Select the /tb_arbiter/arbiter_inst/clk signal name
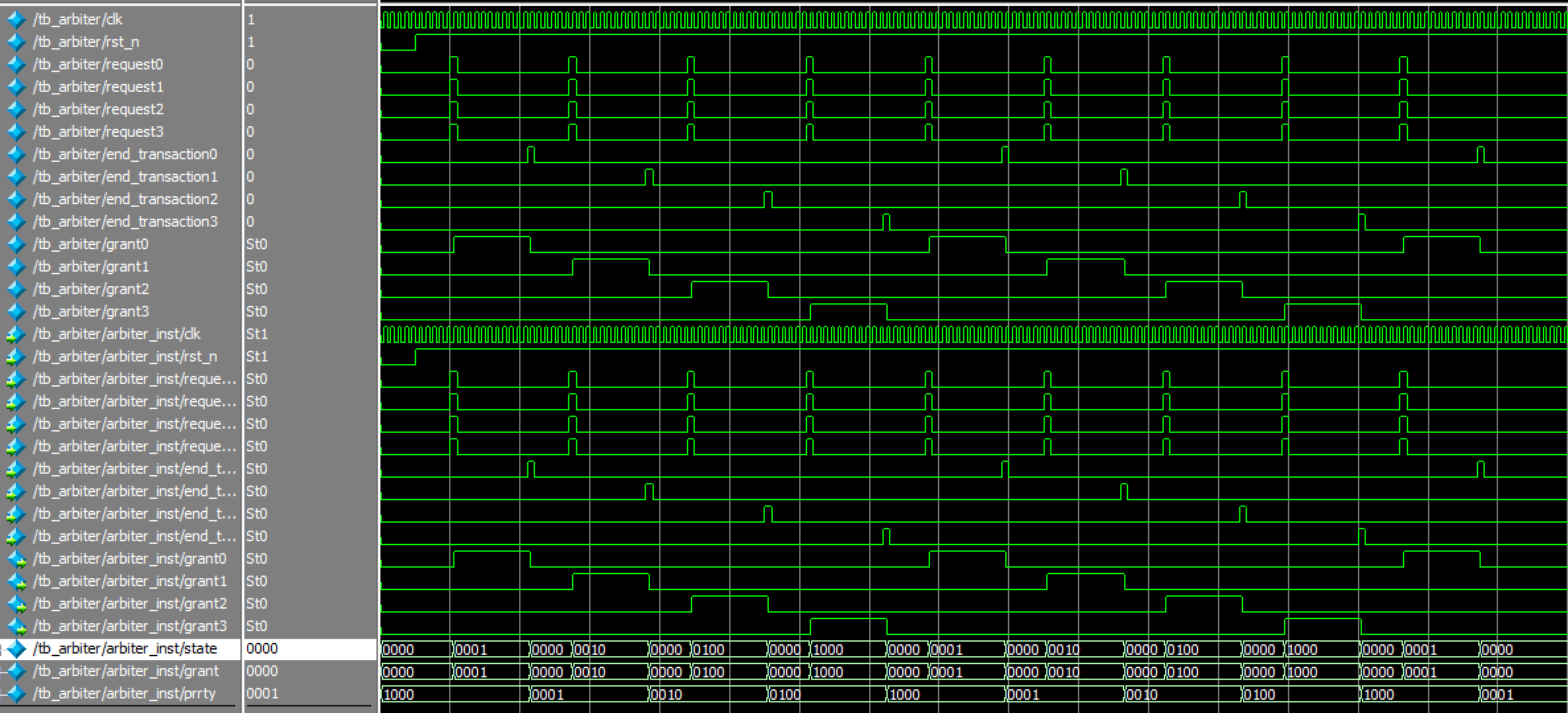Screen dimensions: 1568x713 (x=117, y=334)
